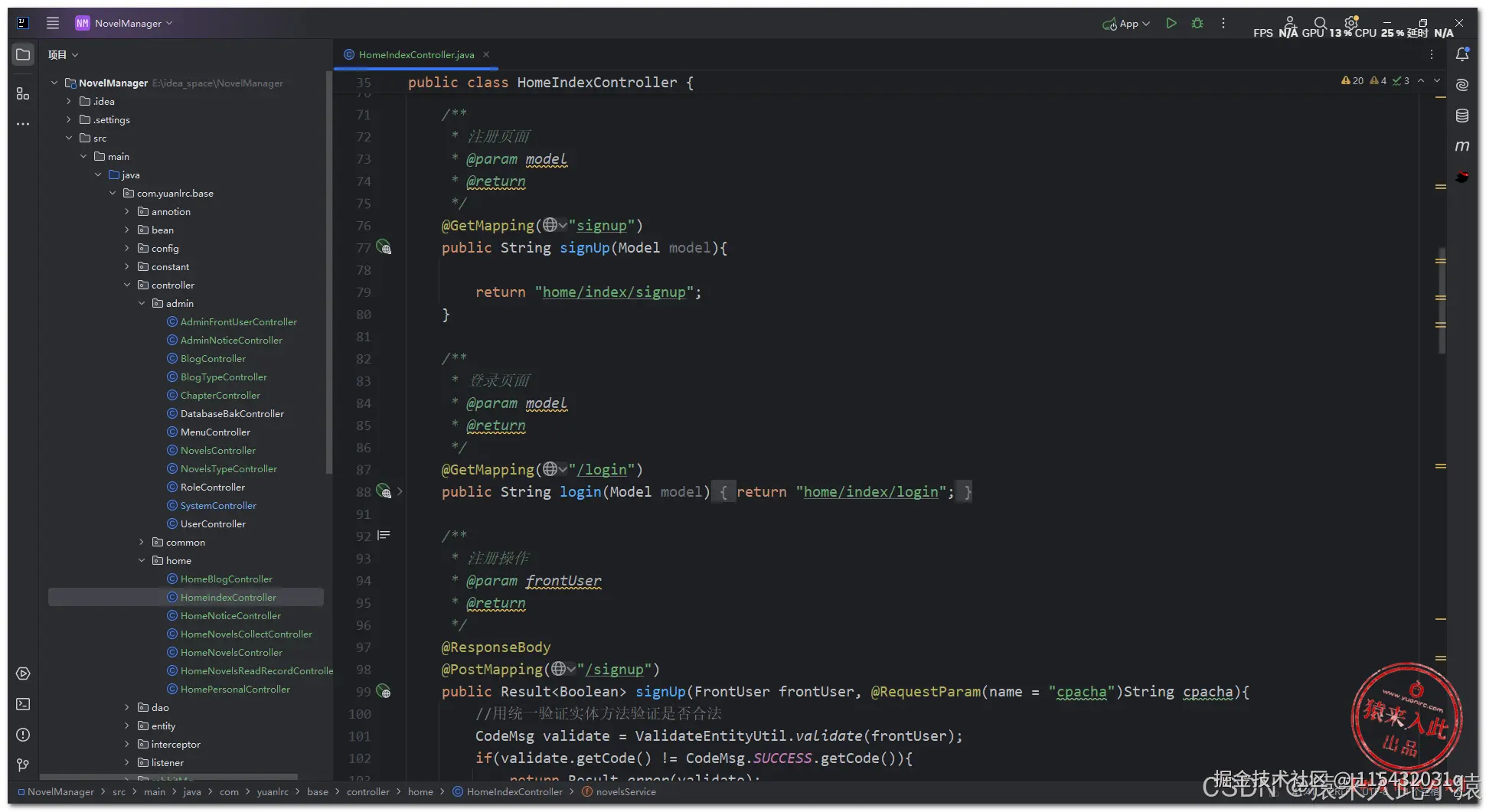Open BlogController in project tree
Viewport: 1486px width, 812px height.
213,359
